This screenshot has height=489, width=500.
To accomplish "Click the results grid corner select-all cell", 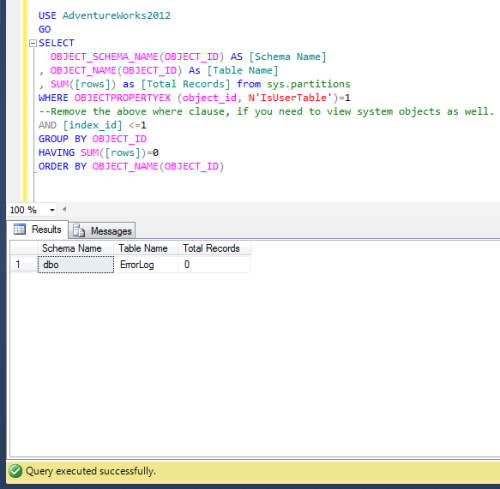I will coord(23,248).
